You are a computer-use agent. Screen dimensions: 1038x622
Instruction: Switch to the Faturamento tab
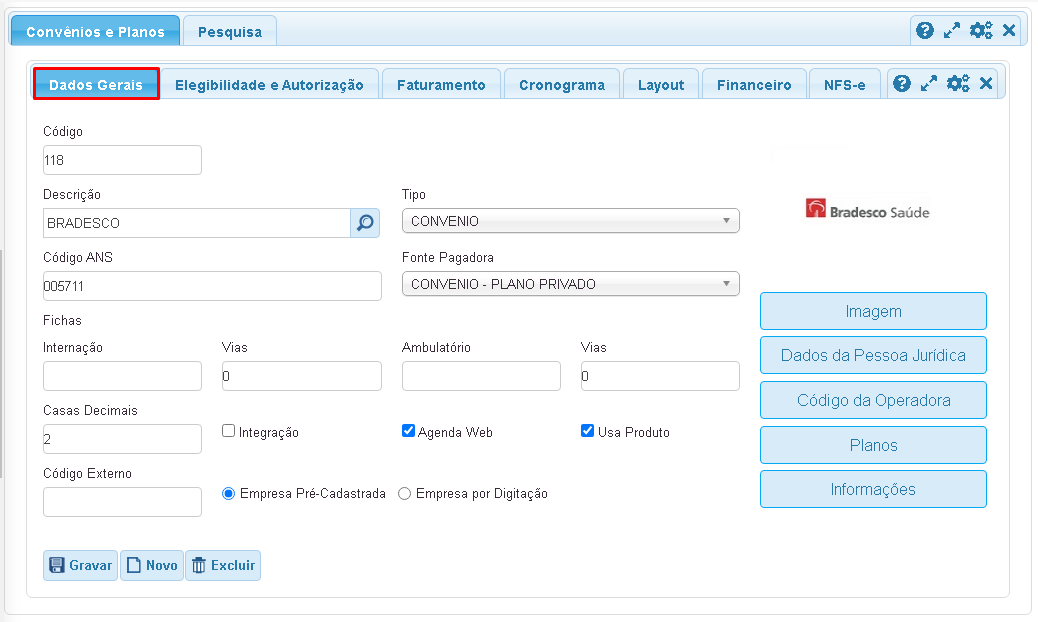tap(441, 85)
